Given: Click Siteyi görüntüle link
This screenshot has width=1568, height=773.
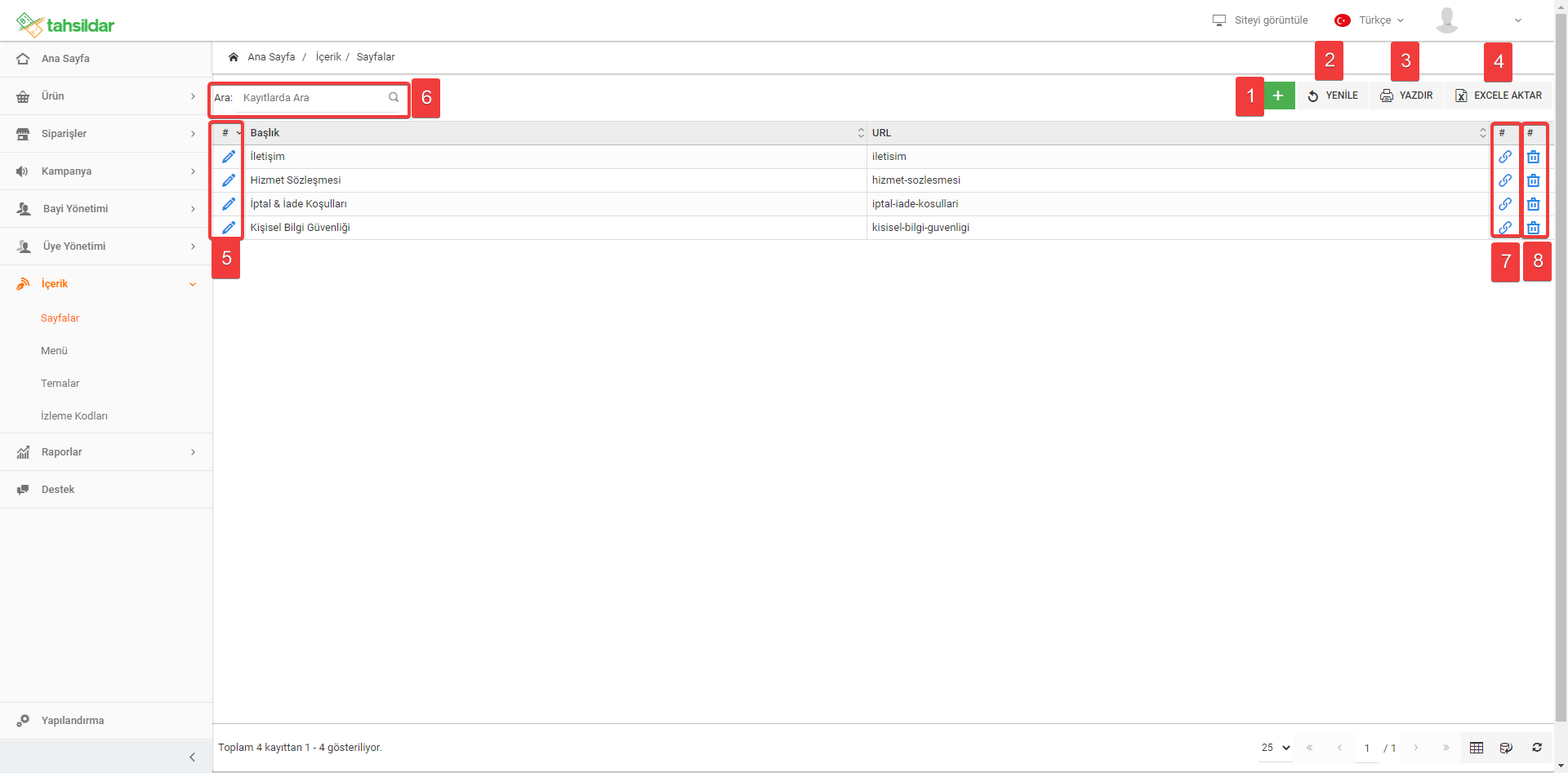Looking at the screenshot, I should [1260, 20].
